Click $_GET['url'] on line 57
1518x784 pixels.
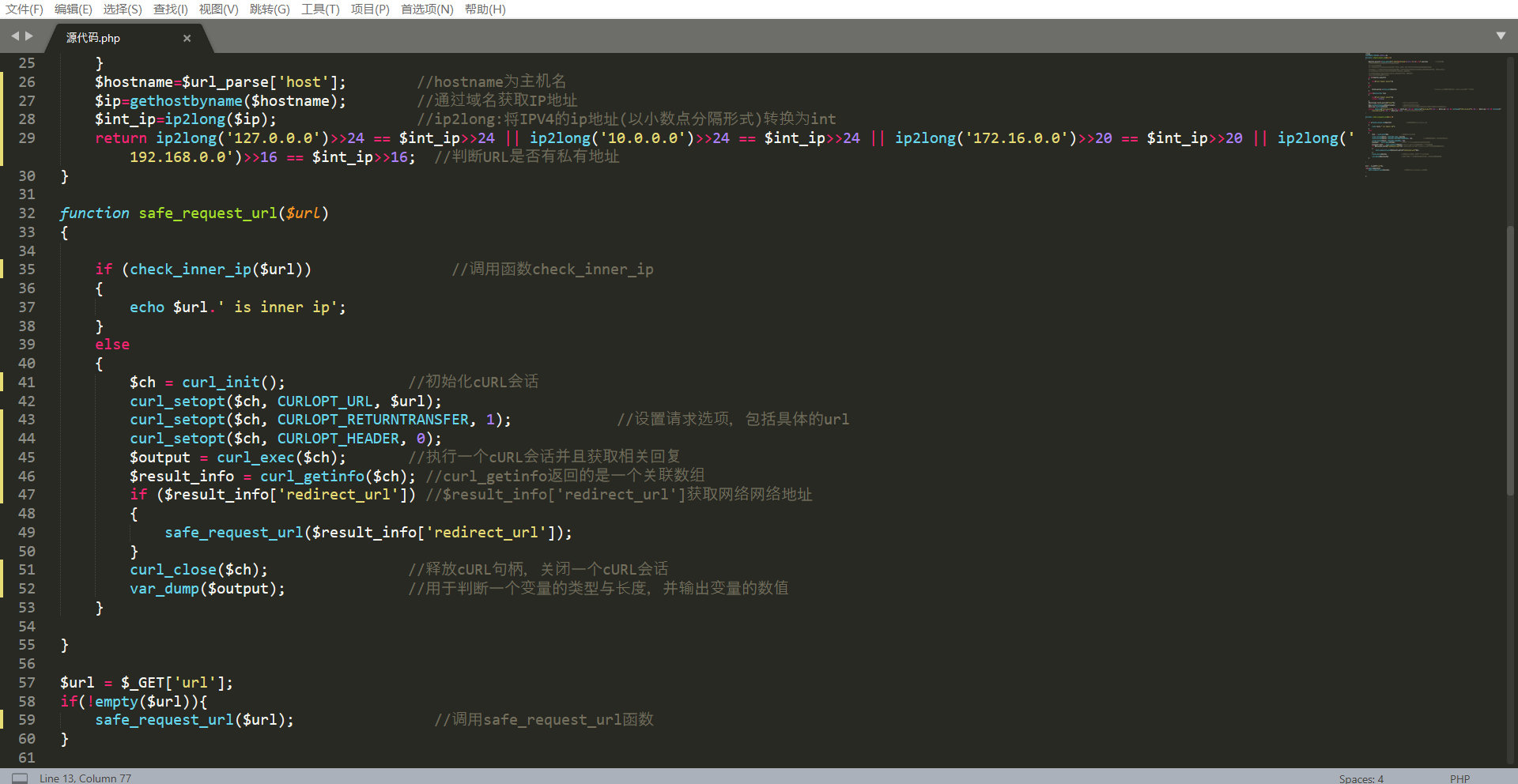coord(173,683)
